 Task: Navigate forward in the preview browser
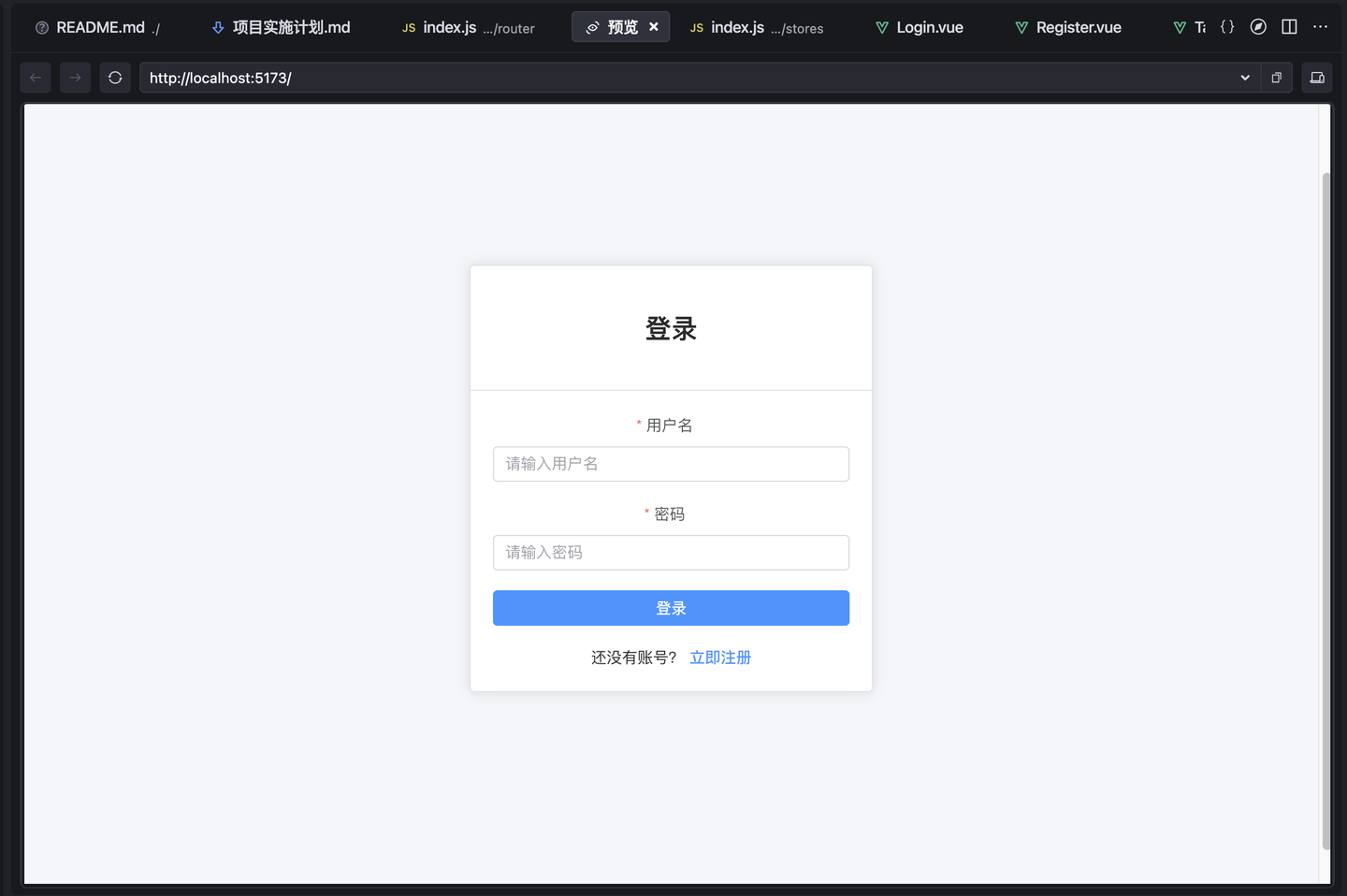tap(75, 78)
